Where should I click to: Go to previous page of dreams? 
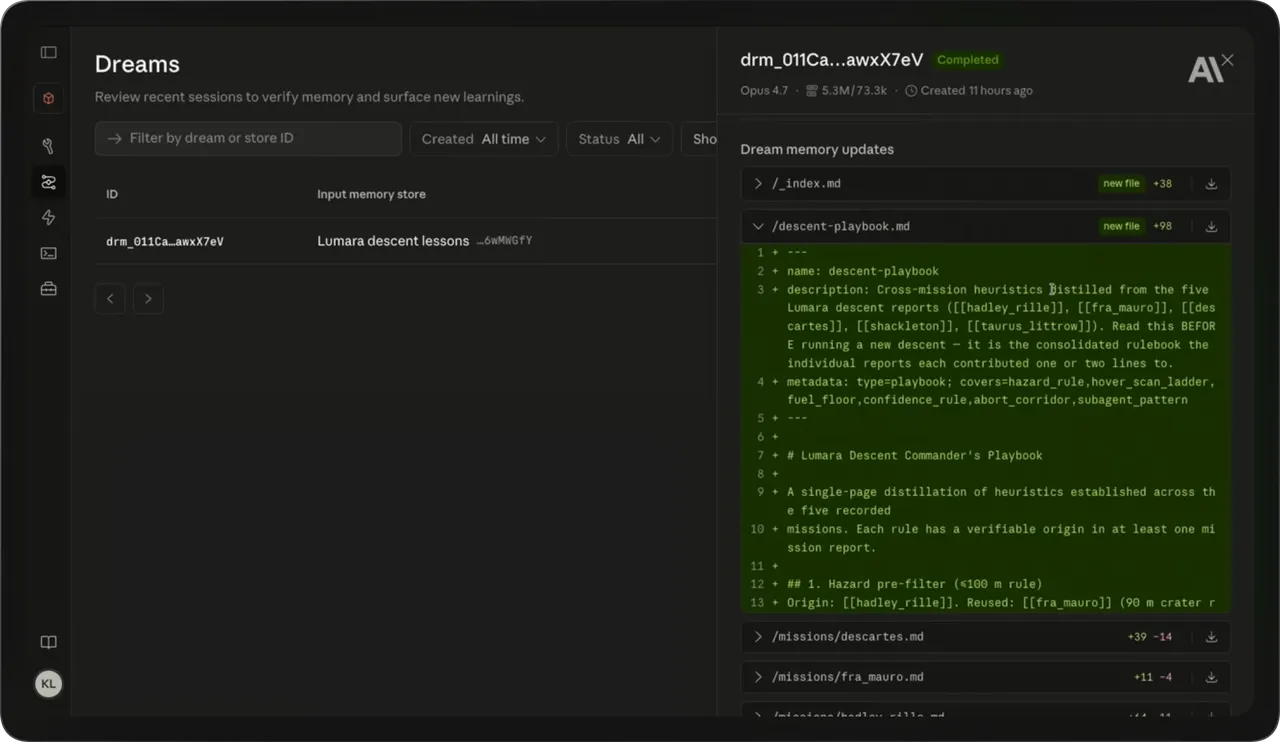110,299
